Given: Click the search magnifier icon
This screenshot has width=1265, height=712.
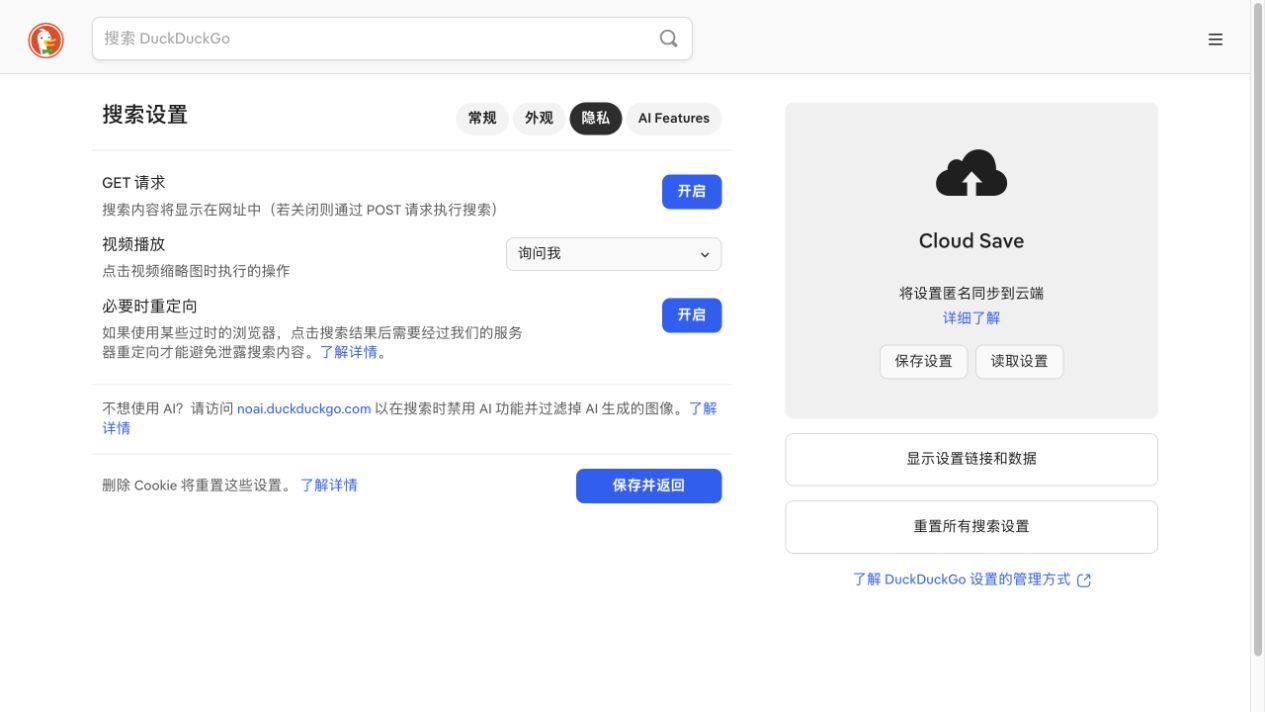Looking at the screenshot, I should 668,39.
